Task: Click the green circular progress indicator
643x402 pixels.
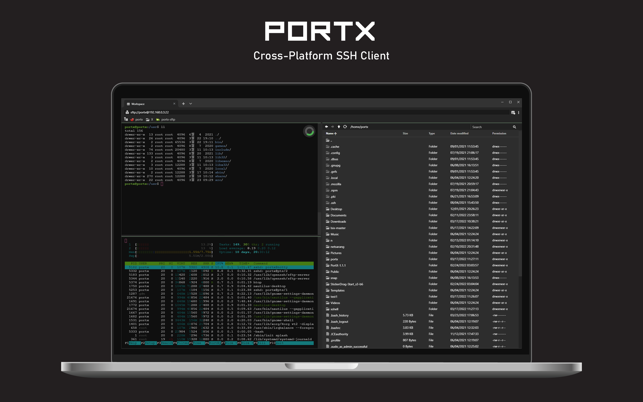Action: click(309, 131)
